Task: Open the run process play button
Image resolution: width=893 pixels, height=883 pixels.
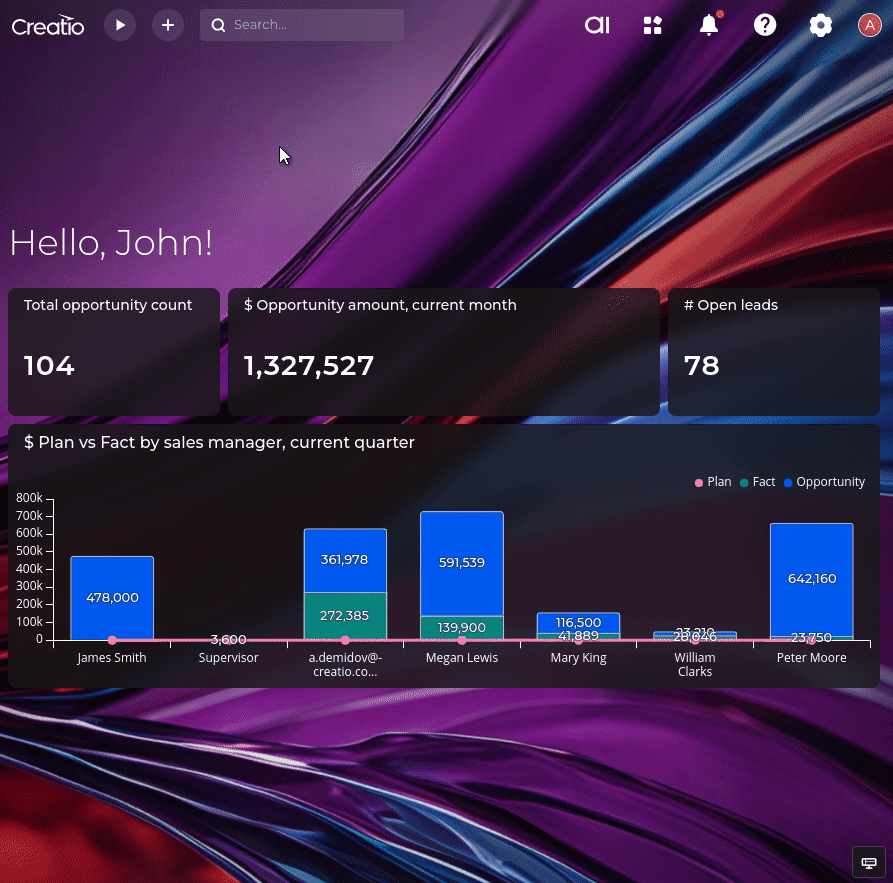Action: [x=120, y=25]
